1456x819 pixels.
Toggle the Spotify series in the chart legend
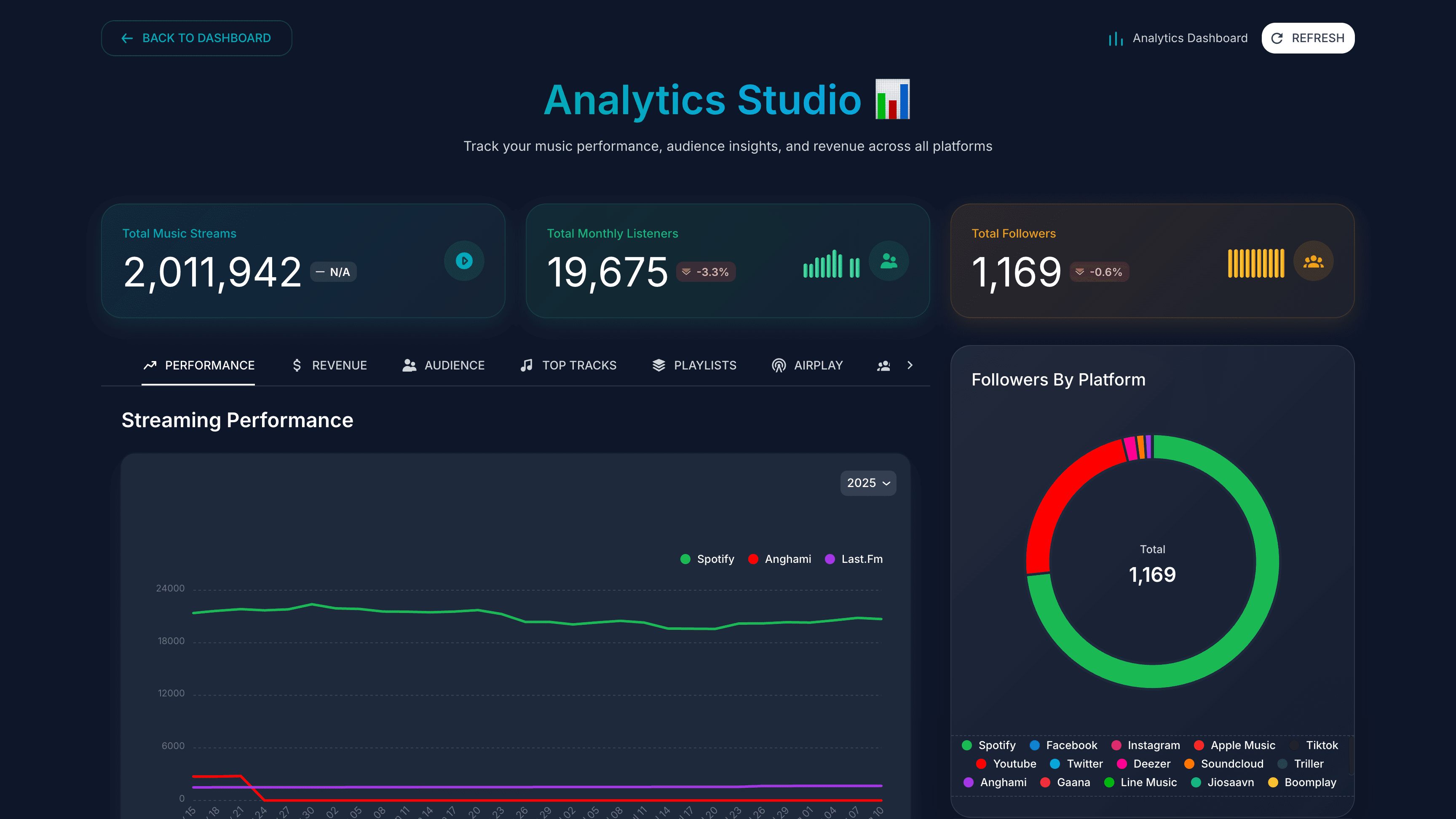pyautogui.click(x=707, y=559)
